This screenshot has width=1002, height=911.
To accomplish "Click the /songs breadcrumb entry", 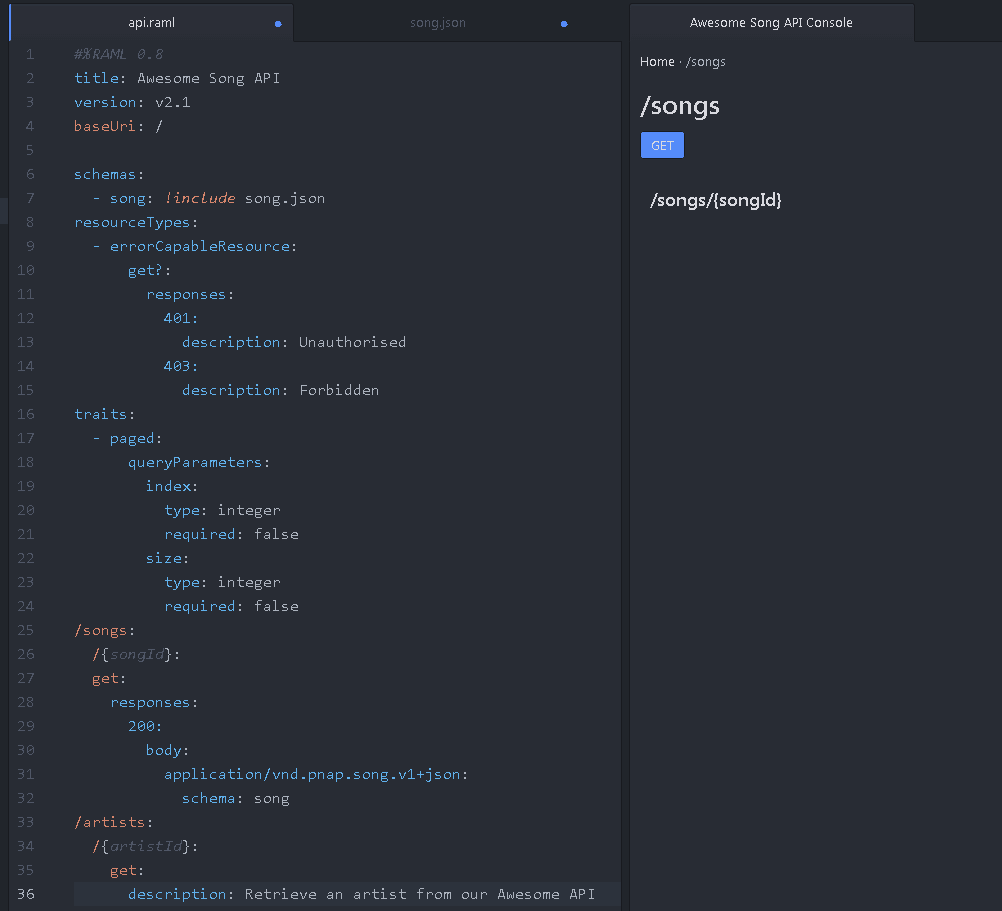I will click(x=705, y=62).
